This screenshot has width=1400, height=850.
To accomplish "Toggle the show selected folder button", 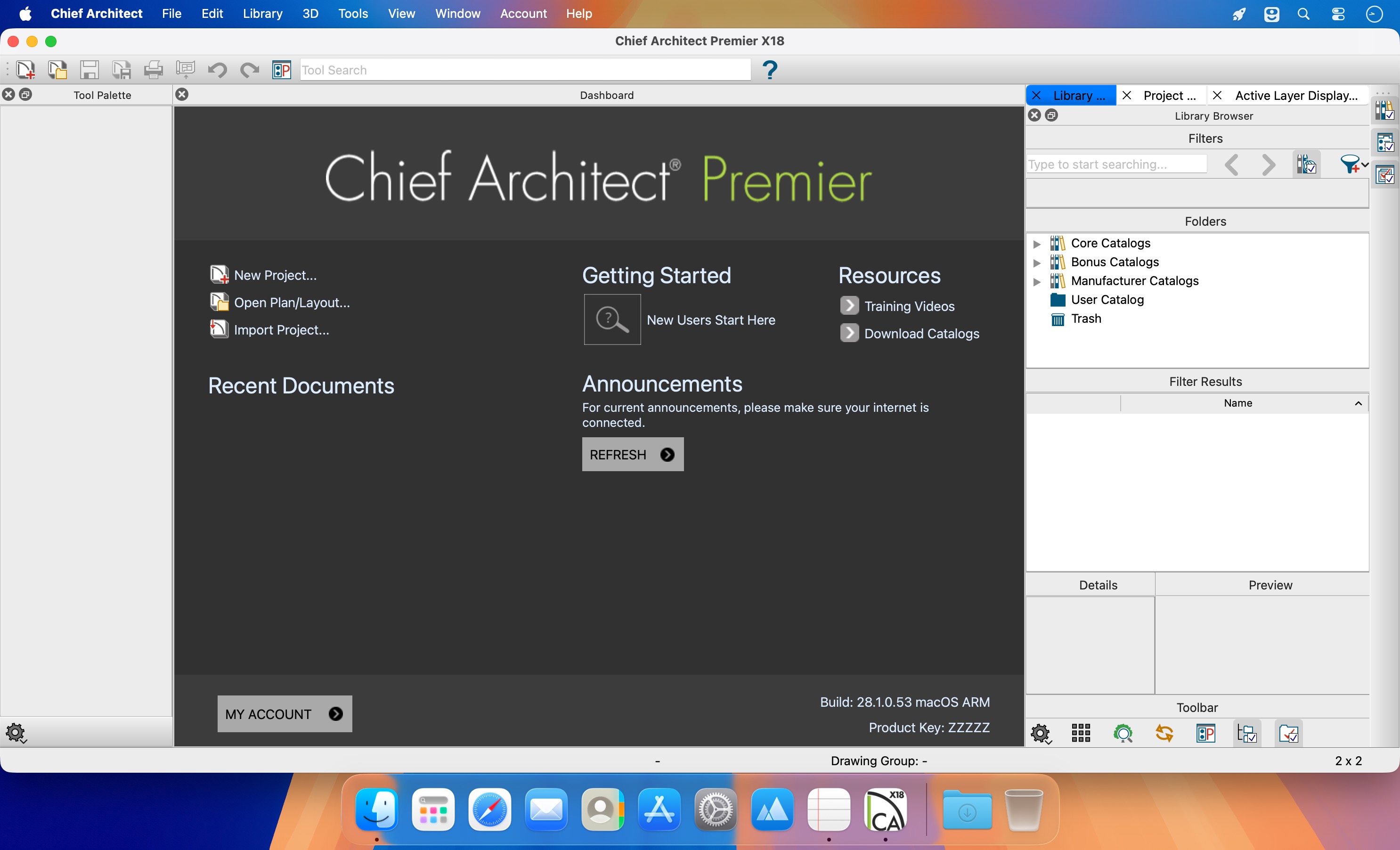I will (x=1289, y=733).
